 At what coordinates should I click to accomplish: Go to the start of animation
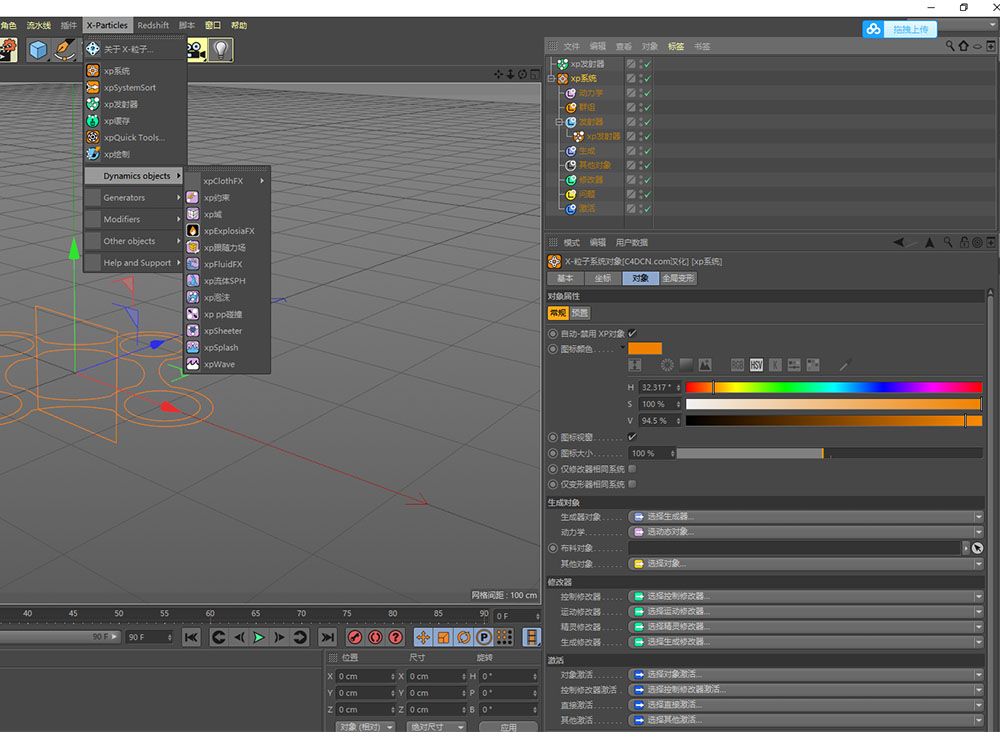click(191, 637)
